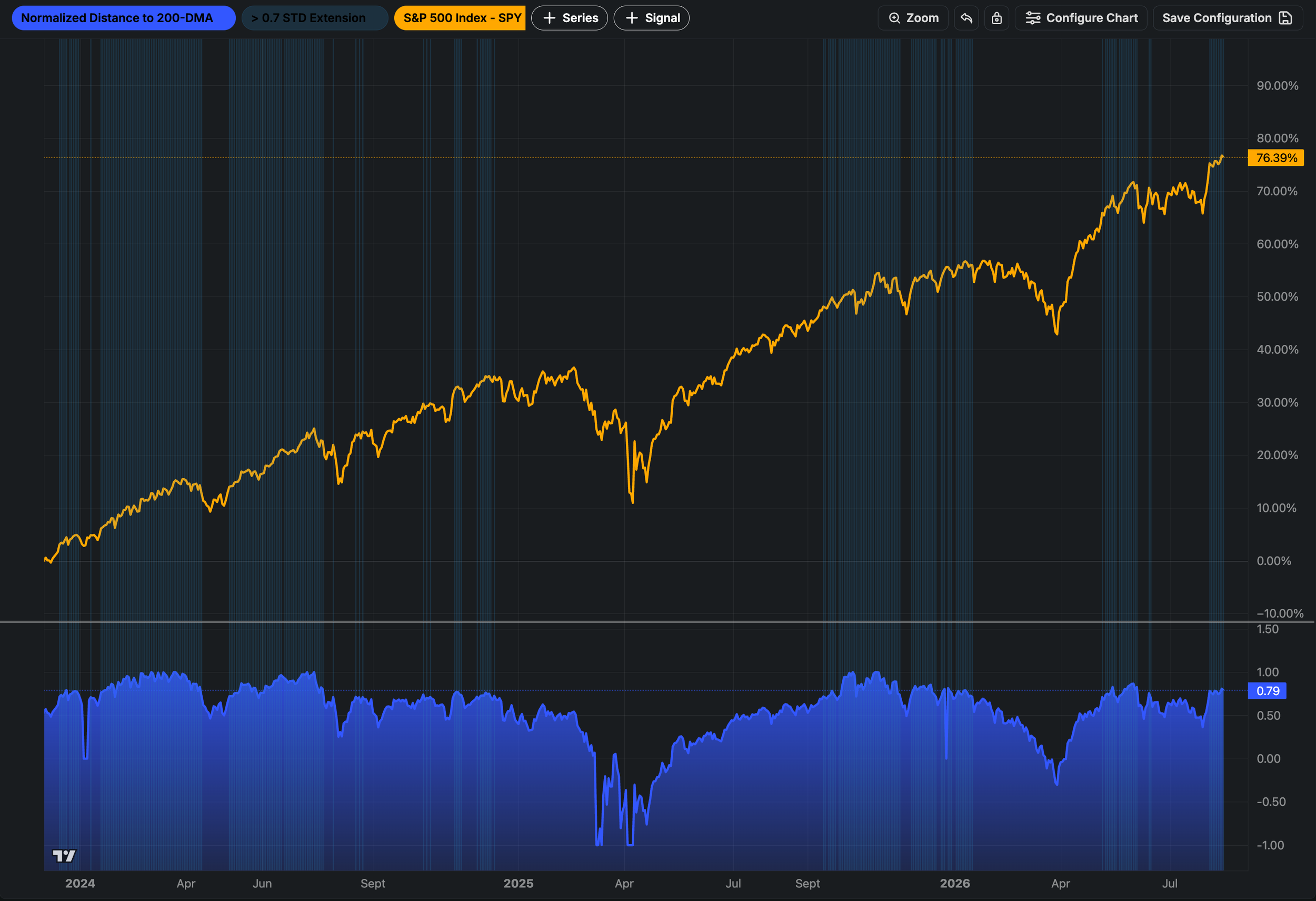Click the Jun label on time axis
The height and width of the screenshot is (901, 1316).
(262, 884)
